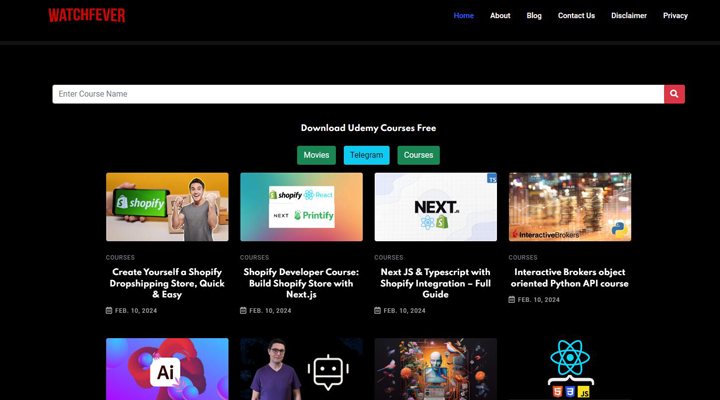This screenshot has height=400, width=720.
Task: Click the calendar icon under the Interactive Brokers course
Action: click(x=512, y=299)
